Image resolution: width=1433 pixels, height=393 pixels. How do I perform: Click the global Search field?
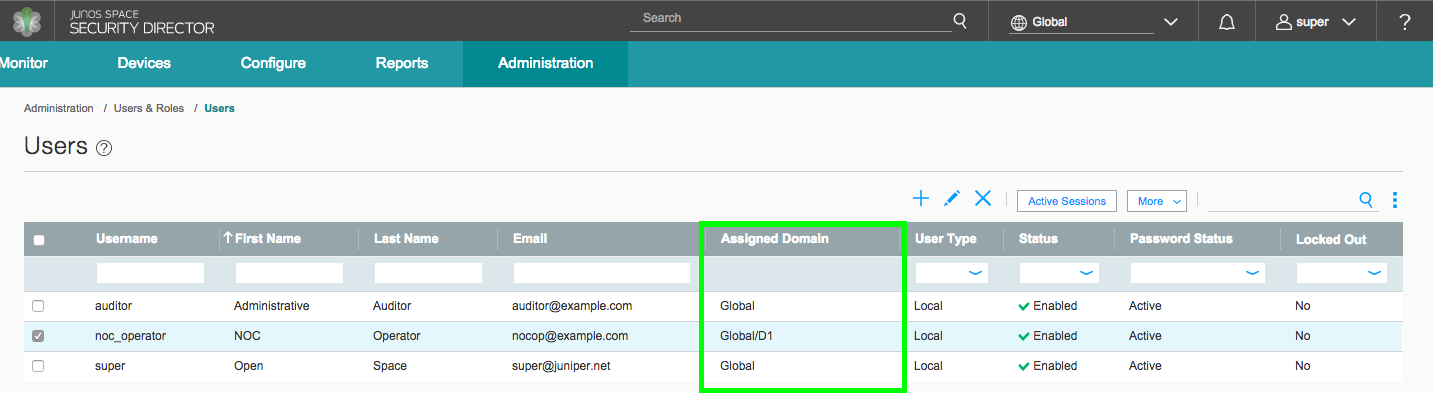point(790,20)
